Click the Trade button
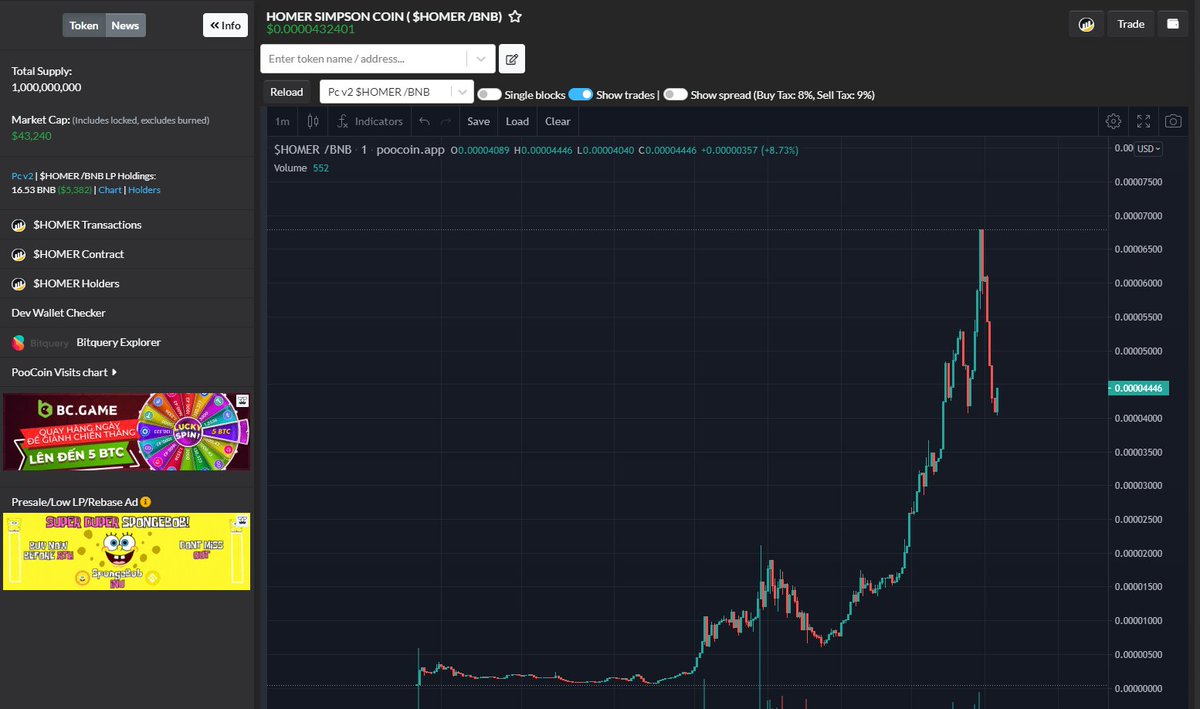This screenshot has height=709, width=1200. click(1131, 24)
